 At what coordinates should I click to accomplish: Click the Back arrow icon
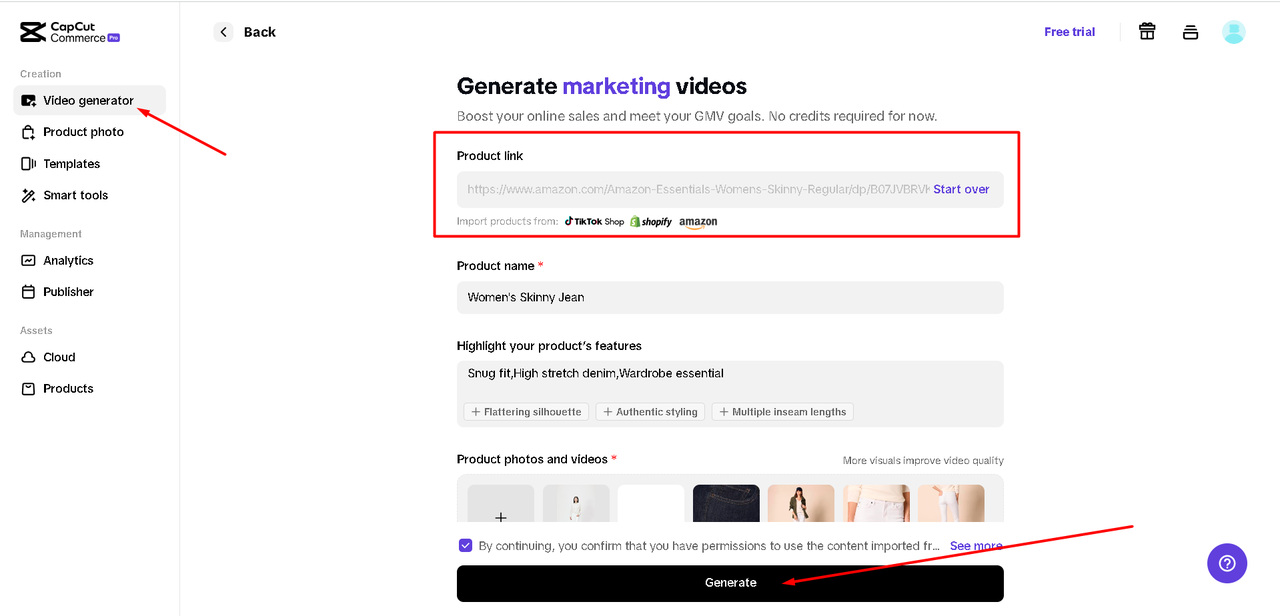[x=223, y=32]
